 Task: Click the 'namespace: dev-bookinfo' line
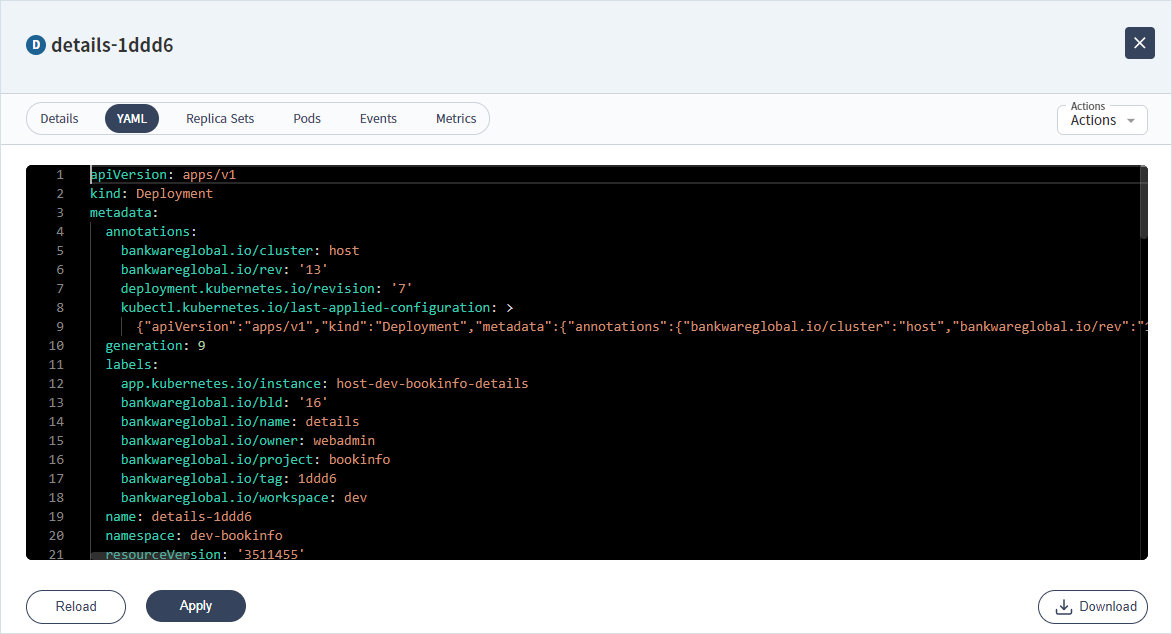(x=194, y=535)
